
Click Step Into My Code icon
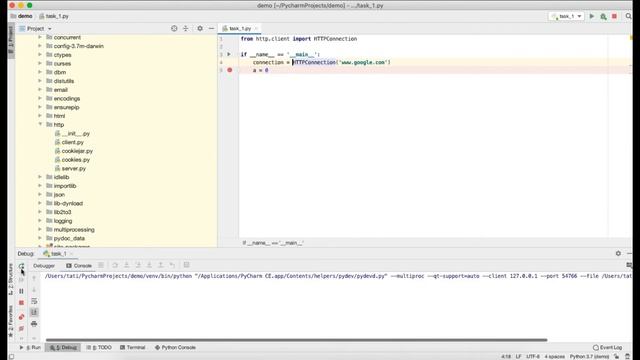pyautogui.click(x=138, y=265)
